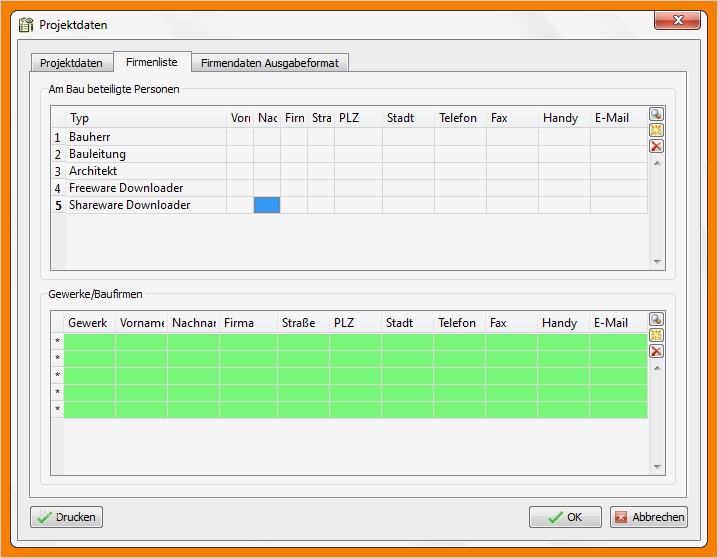The height and width of the screenshot is (558, 718).
Task: Click the red delete icon beside the Gewerke table
Action: (x=656, y=351)
